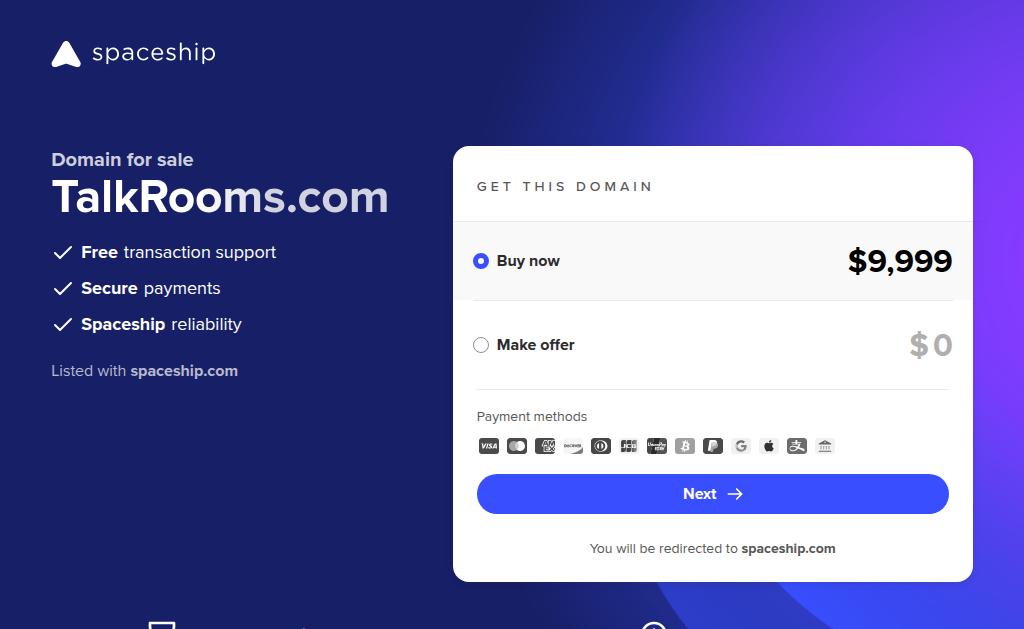Click the Discover card icon
This screenshot has height=629, width=1024.
click(573, 446)
